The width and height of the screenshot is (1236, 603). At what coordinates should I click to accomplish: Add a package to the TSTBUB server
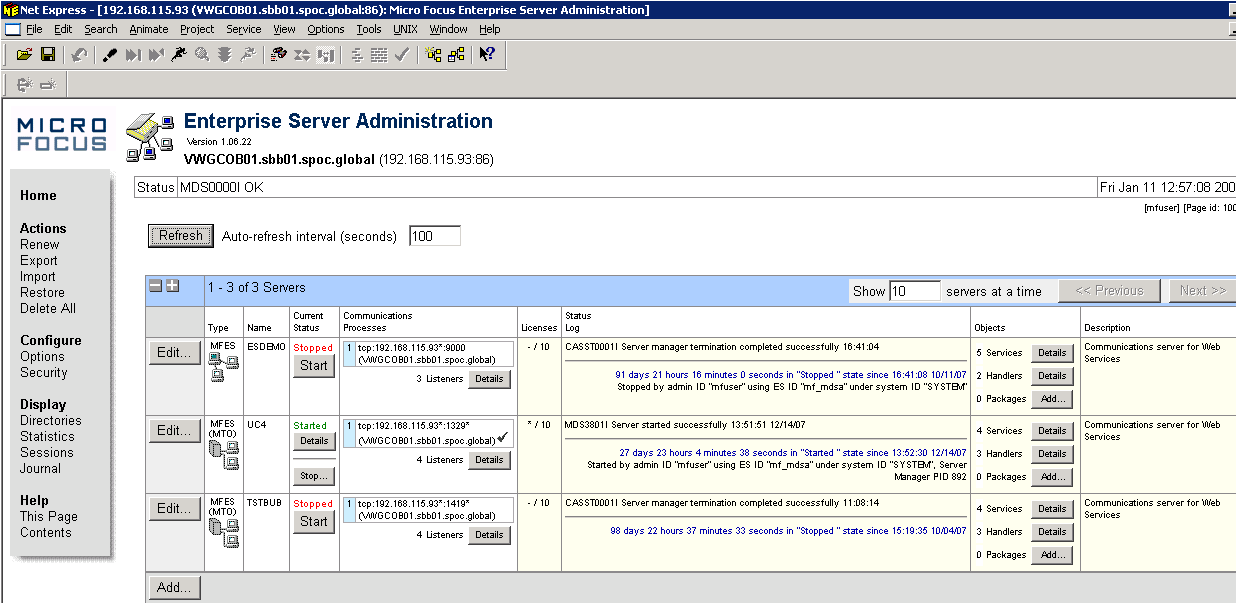1052,555
